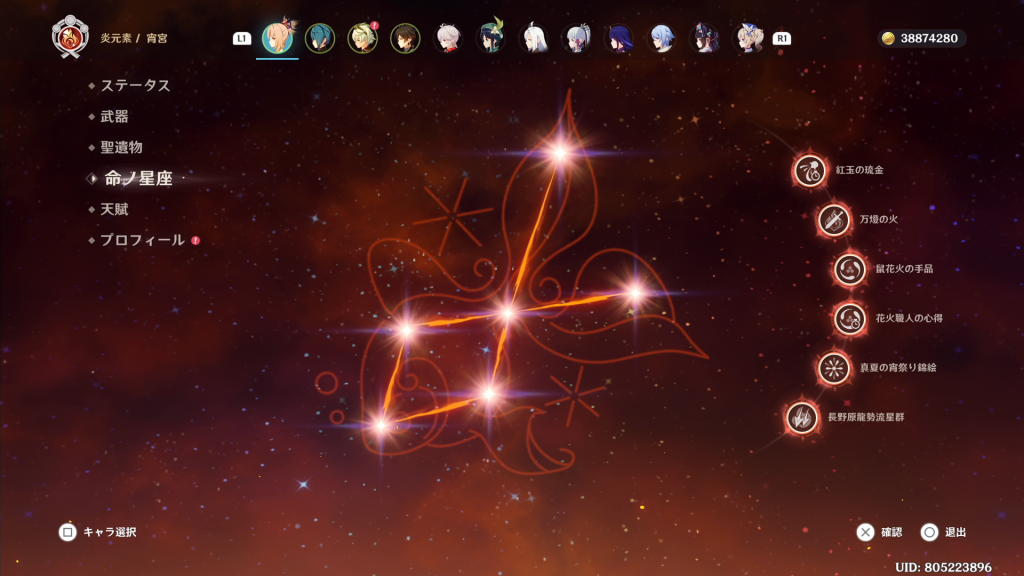View the 長野原龍勢流星群 constellation node
Screen dimensions: 1024x576
tap(802, 417)
